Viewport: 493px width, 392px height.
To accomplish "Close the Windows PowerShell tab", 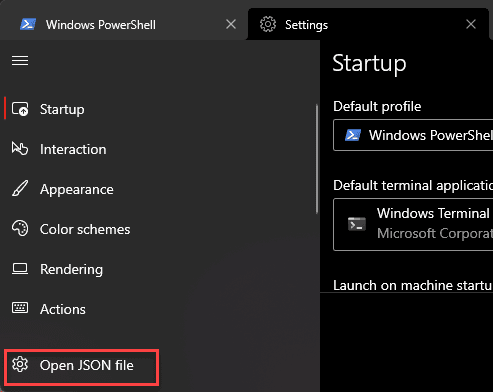I will coord(231,24).
